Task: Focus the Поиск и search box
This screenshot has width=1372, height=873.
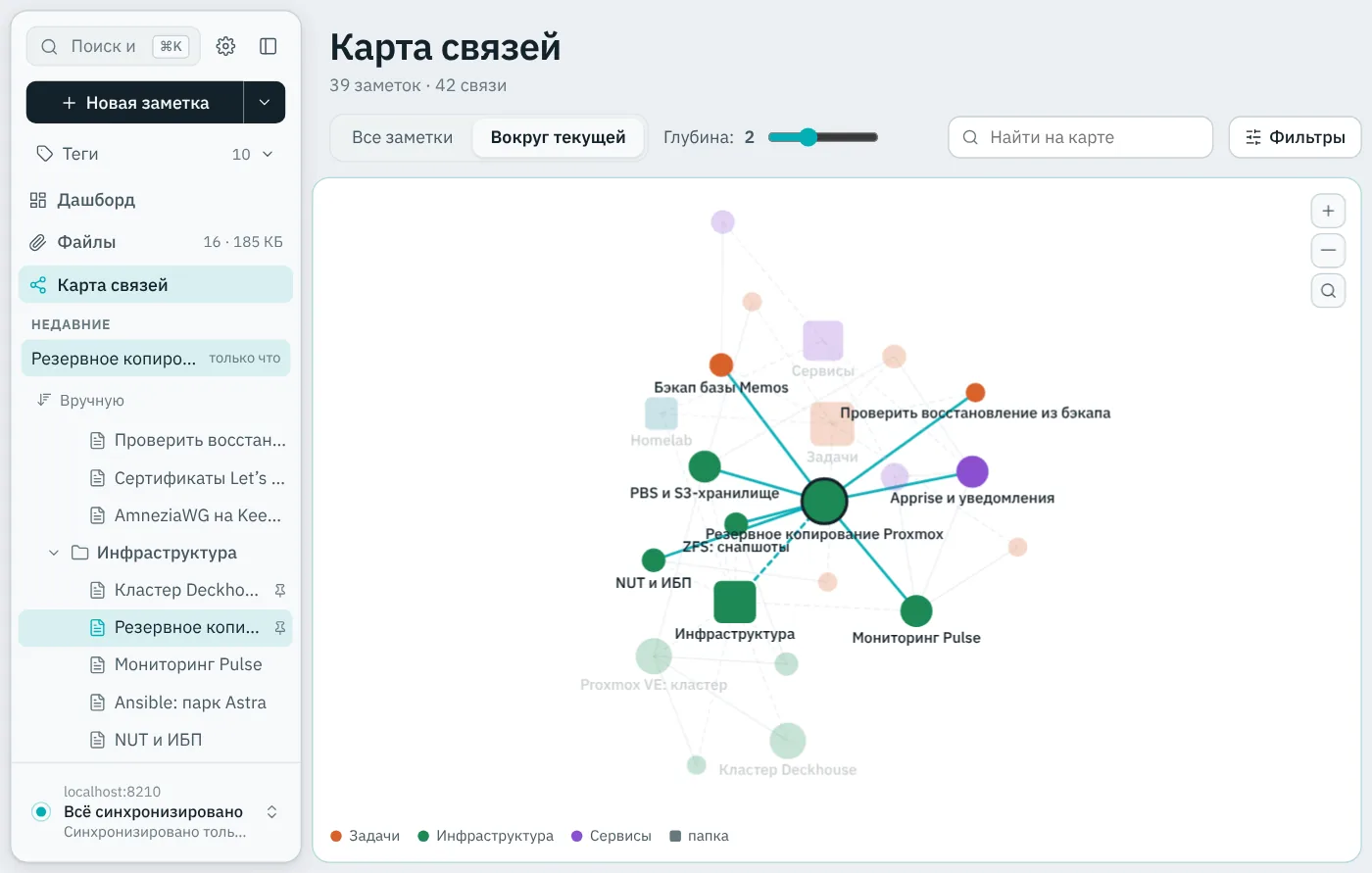Action: (113, 46)
